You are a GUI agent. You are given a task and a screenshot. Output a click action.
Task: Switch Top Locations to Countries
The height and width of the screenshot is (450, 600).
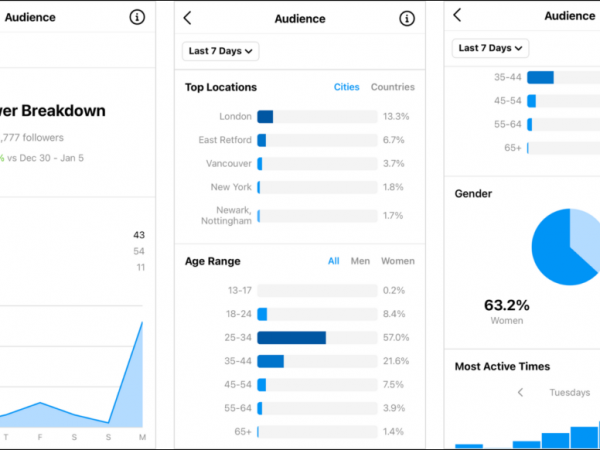tap(392, 87)
